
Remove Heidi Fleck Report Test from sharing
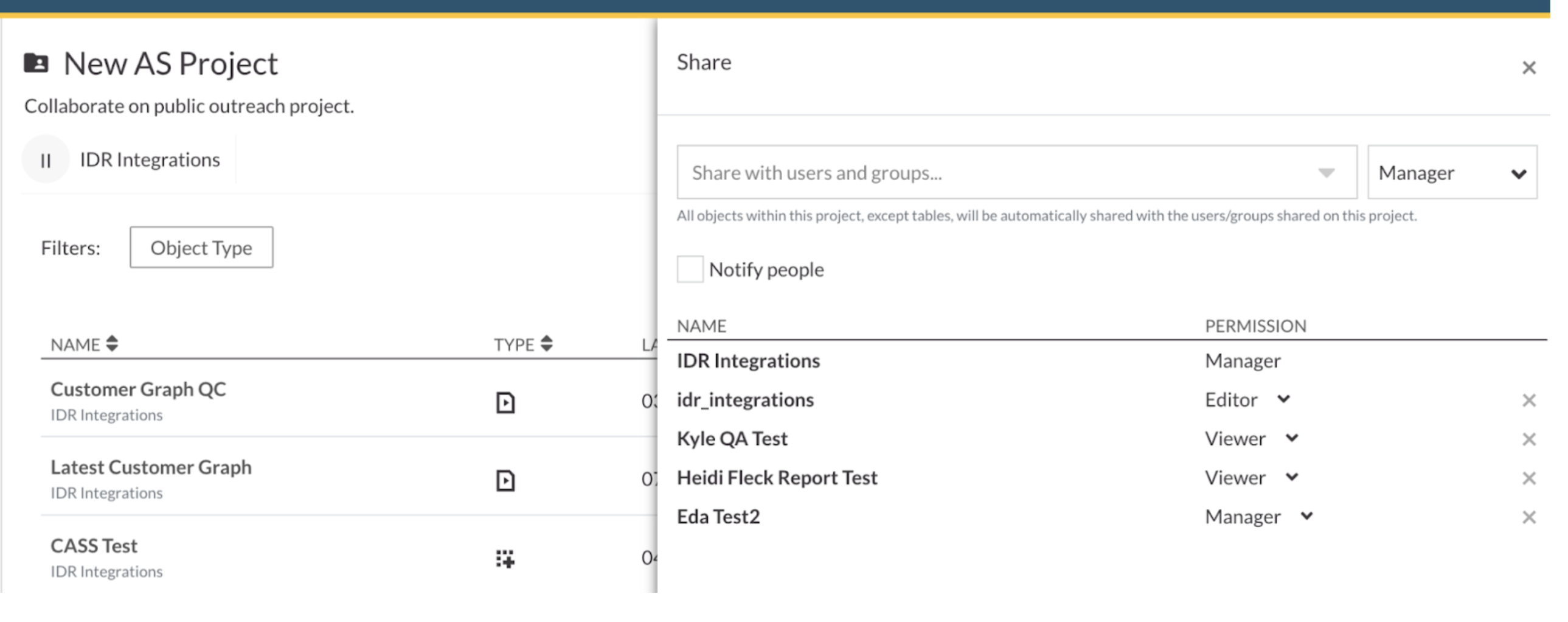1528,478
